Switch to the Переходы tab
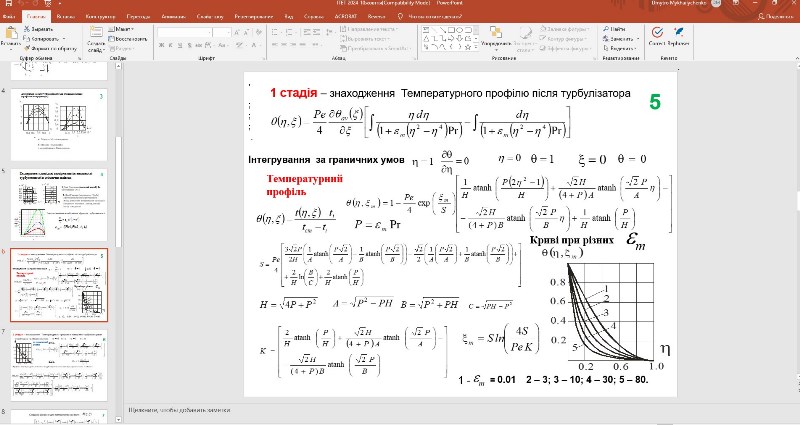The width and height of the screenshot is (800, 425). (x=138, y=17)
